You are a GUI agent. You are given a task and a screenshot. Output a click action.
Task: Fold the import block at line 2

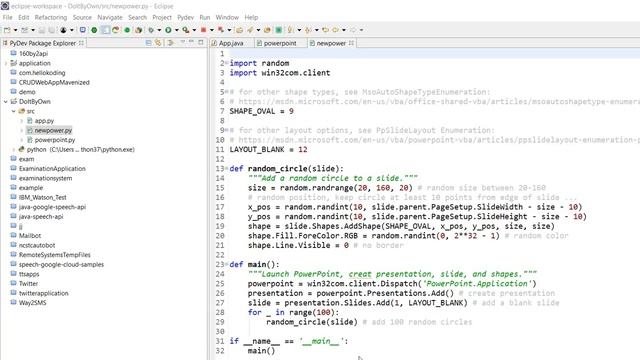(227, 63)
